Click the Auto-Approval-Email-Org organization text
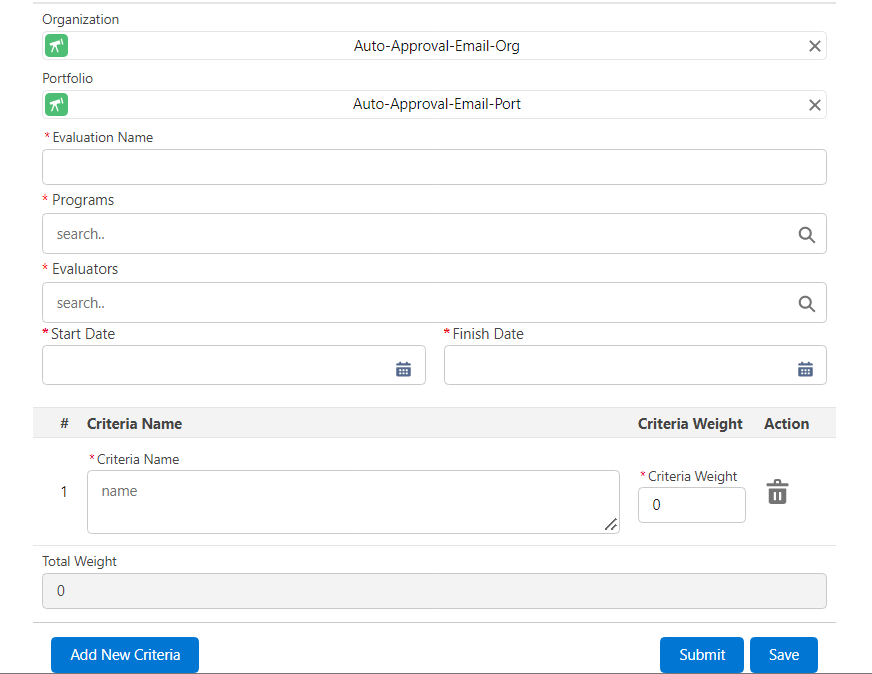This screenshot has height=674, width=872. (437, 46)
